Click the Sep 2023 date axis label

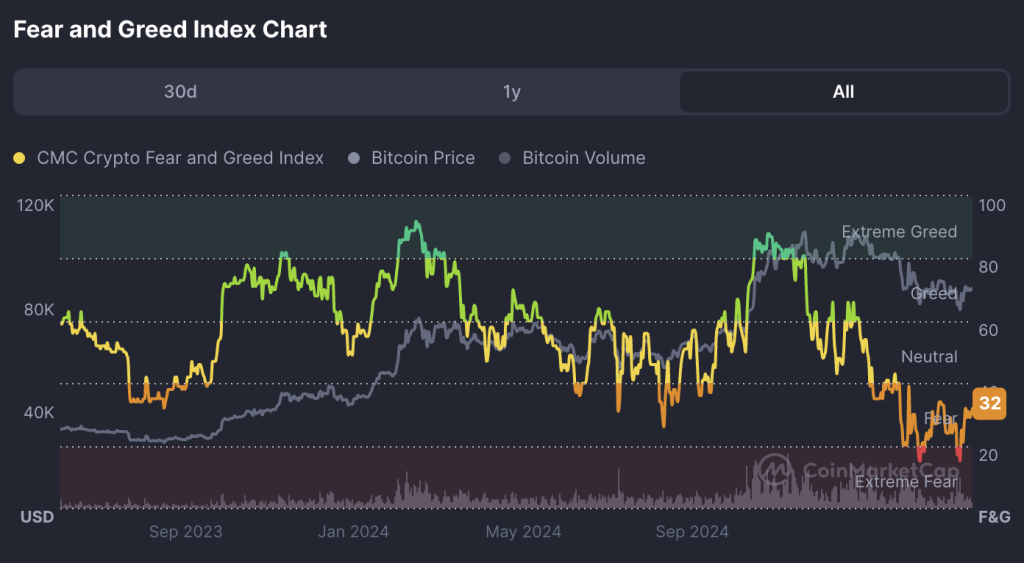pyautogui.click(x=185, y=532)
